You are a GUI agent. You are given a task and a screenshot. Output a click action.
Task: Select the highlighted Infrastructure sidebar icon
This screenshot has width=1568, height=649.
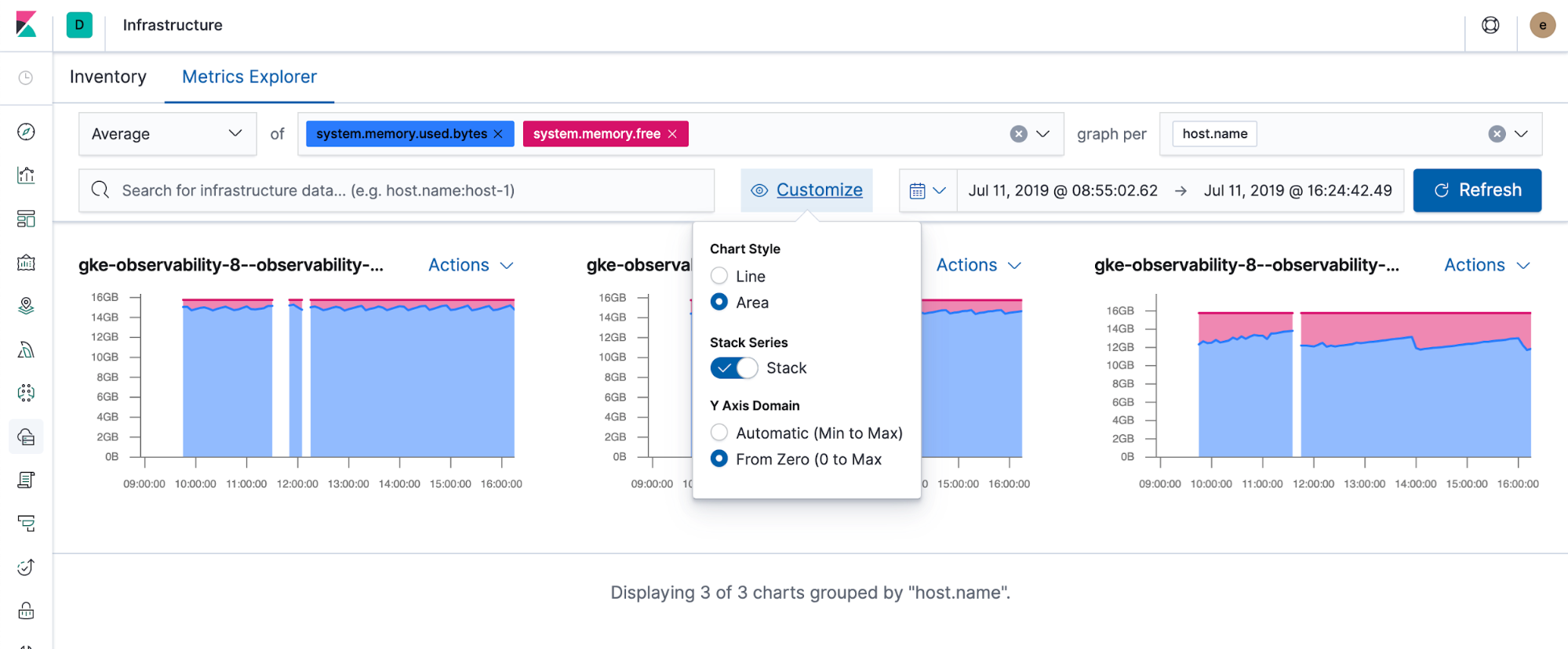point(26,437)
